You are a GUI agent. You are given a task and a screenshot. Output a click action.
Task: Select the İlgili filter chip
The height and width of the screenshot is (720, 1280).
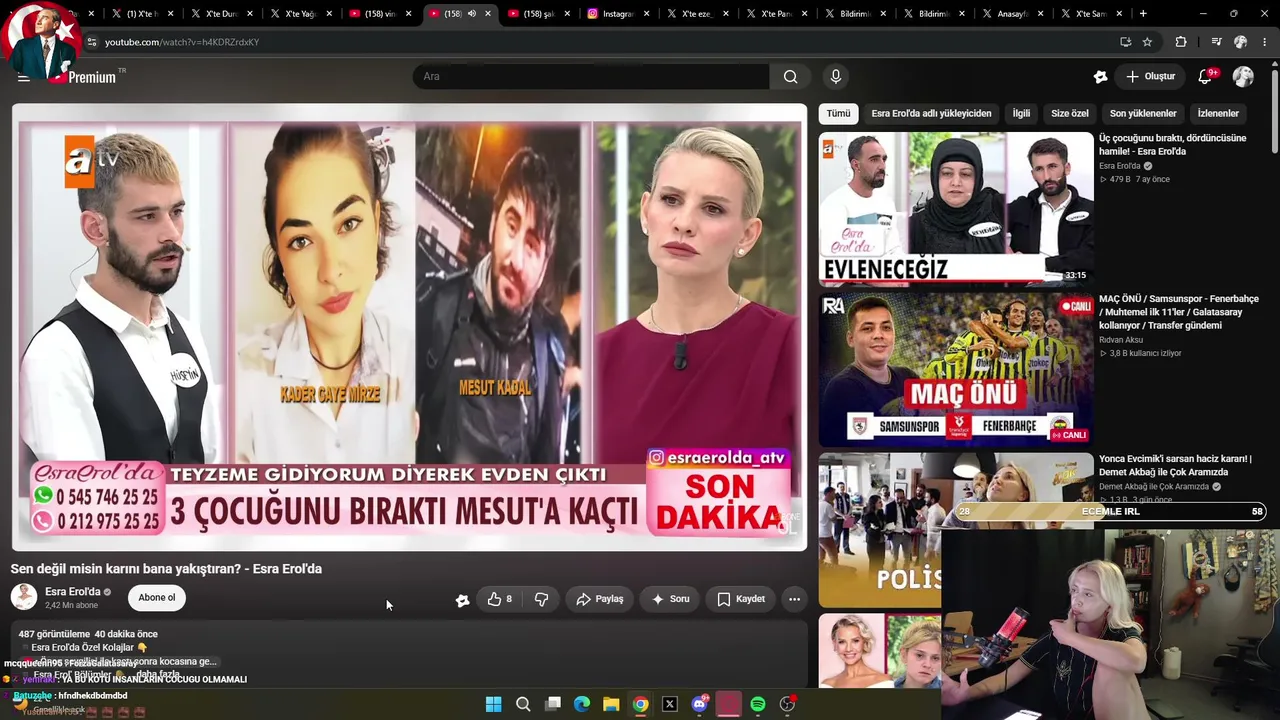[x=1021, y=113]
